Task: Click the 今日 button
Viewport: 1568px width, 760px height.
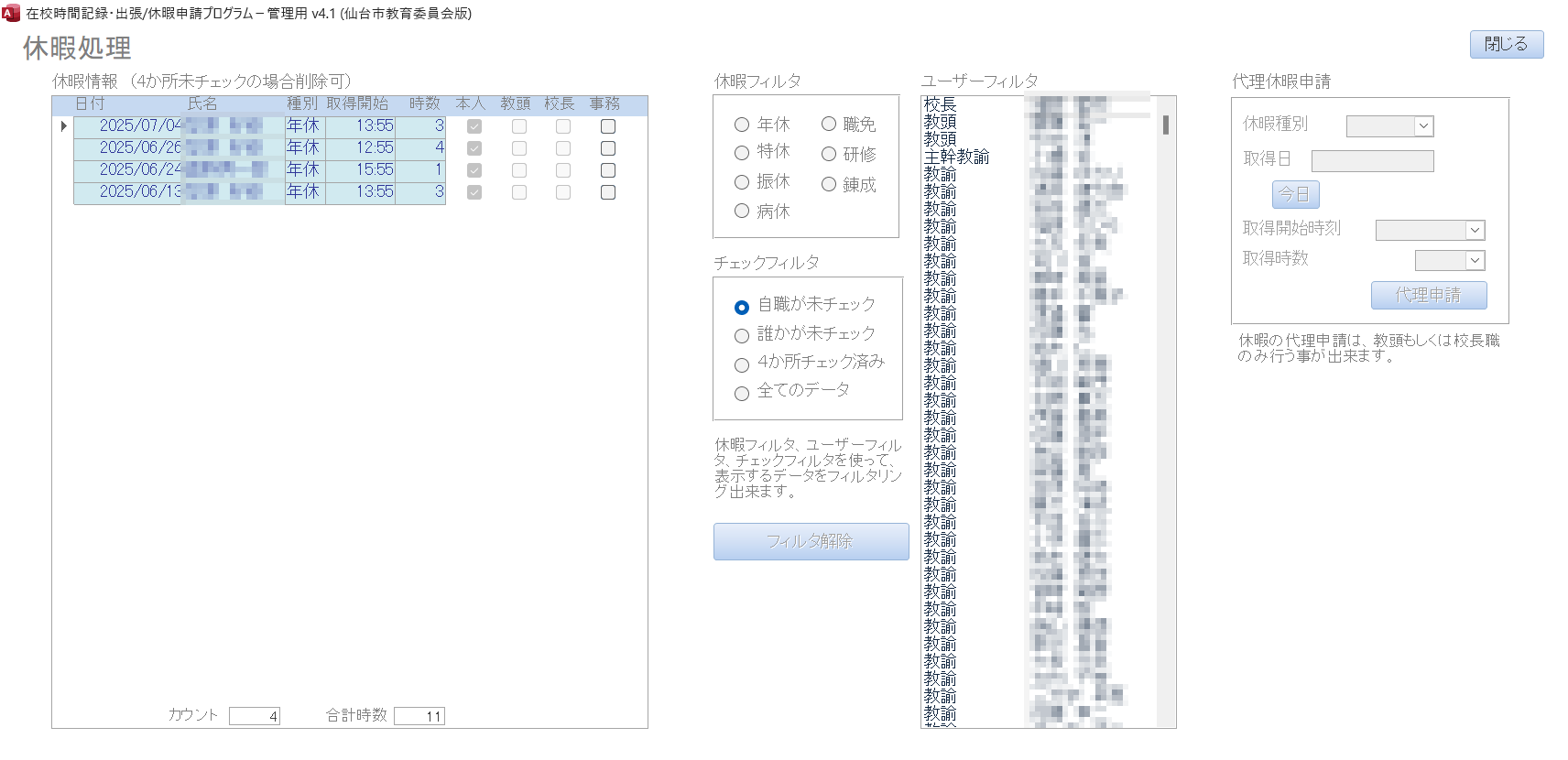Action: click(1295, 194)
